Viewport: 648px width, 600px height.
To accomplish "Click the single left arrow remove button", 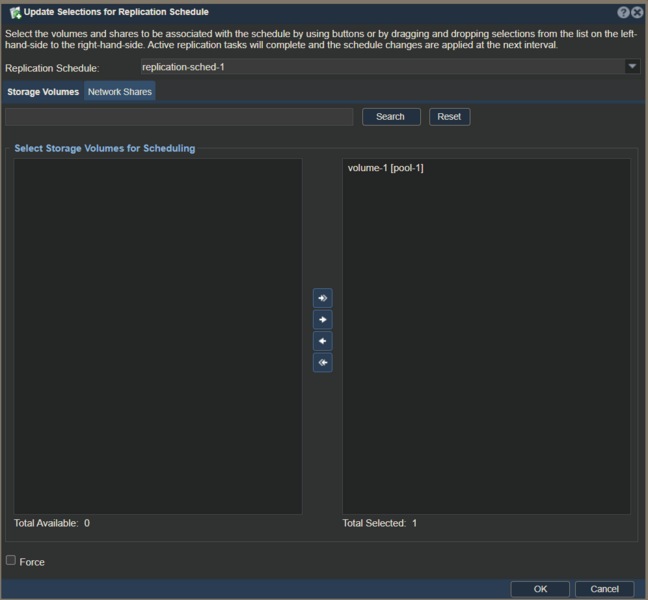I will coord(322,341).
